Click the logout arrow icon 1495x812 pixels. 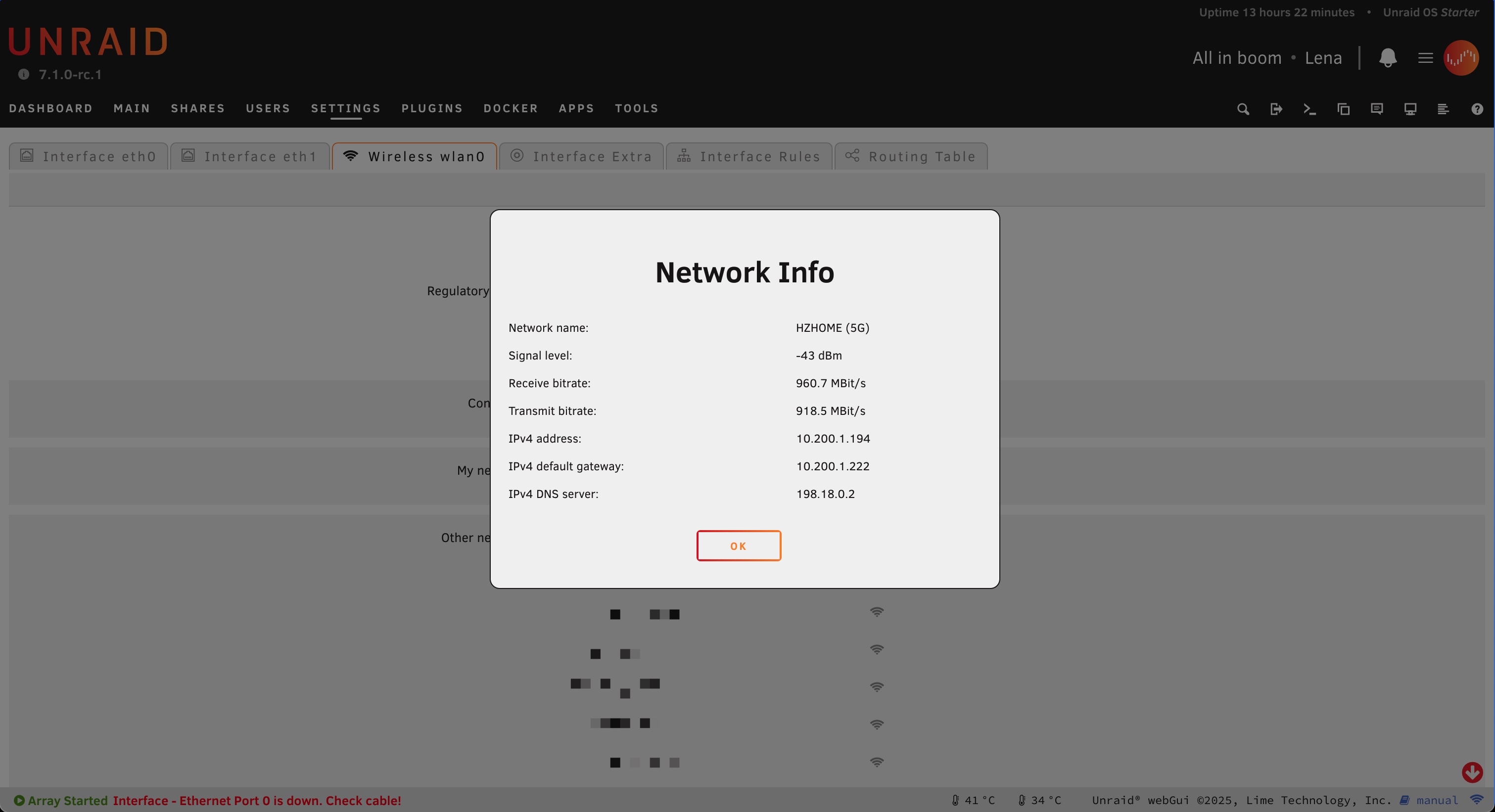tap(1276, 109)
